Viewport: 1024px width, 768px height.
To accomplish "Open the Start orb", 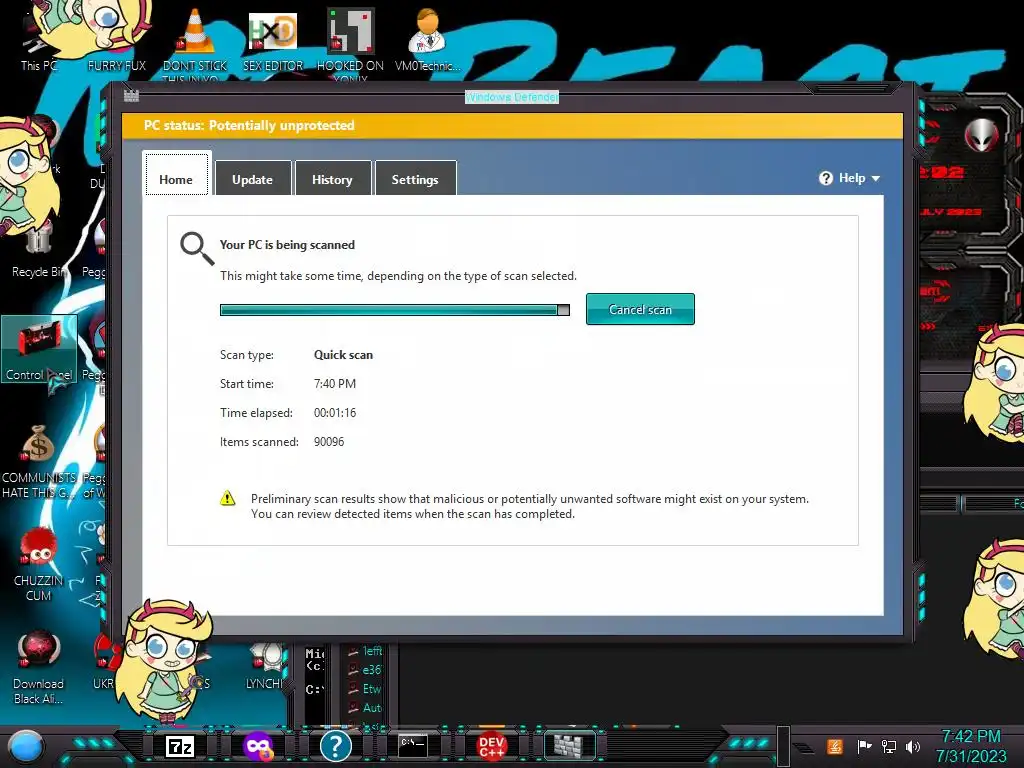I will click(x=25, y=747).
